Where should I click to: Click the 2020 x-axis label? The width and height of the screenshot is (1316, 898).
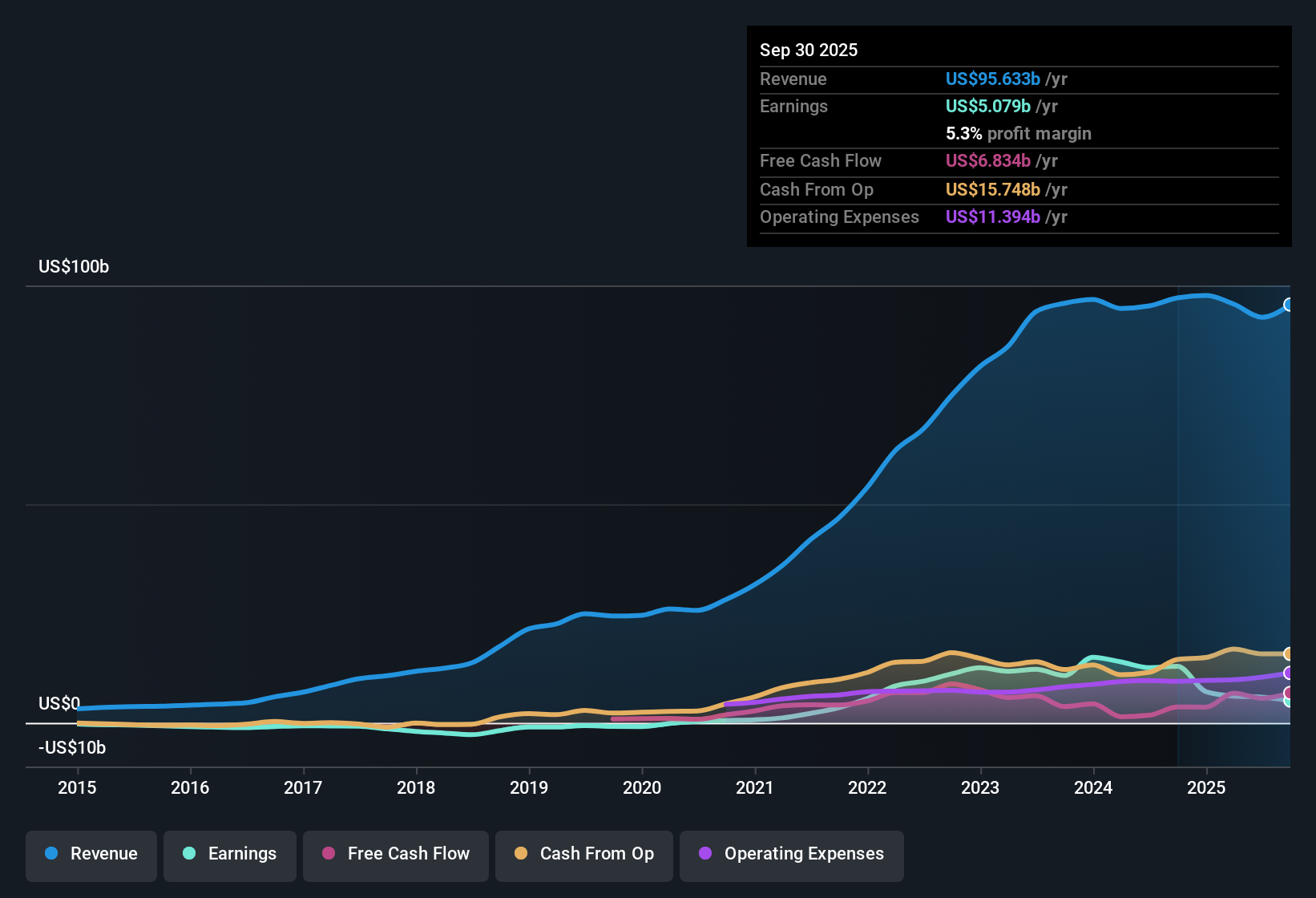coord(642,788)
